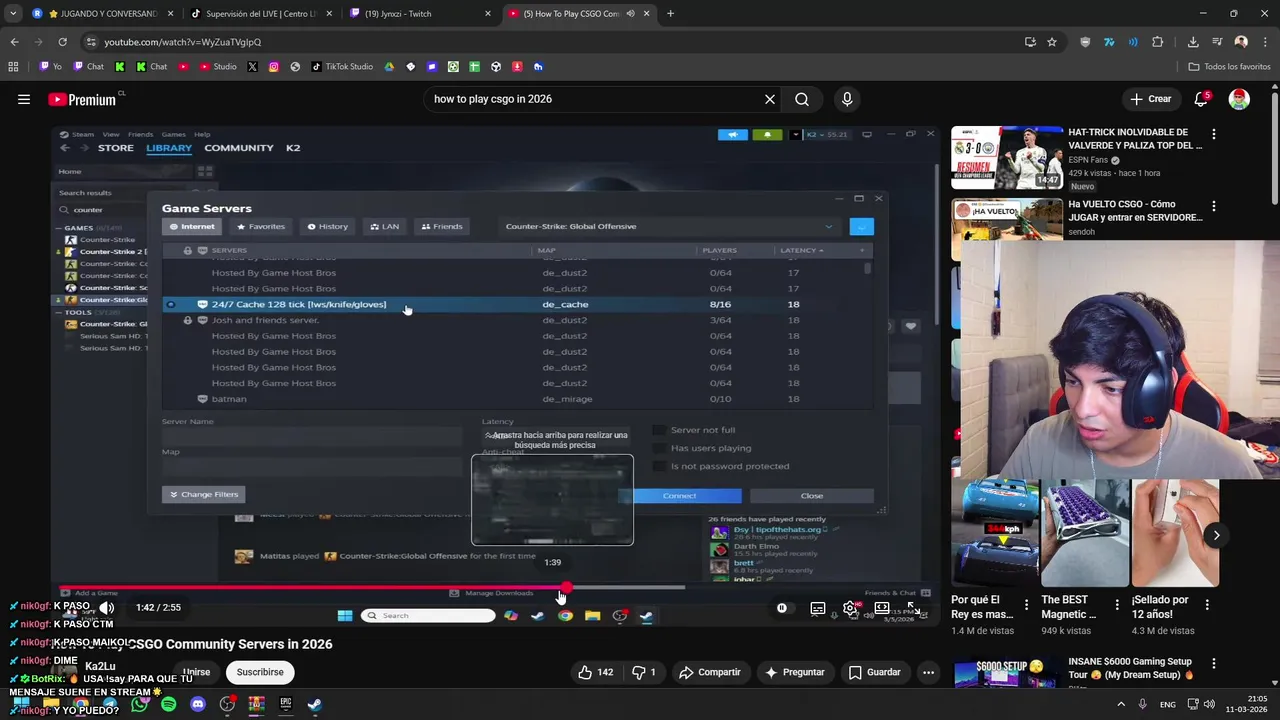Open options for ¡Sellado por 12 años! short
The height and width of the screenshot is (720, 1280).
coord(1207,605)
